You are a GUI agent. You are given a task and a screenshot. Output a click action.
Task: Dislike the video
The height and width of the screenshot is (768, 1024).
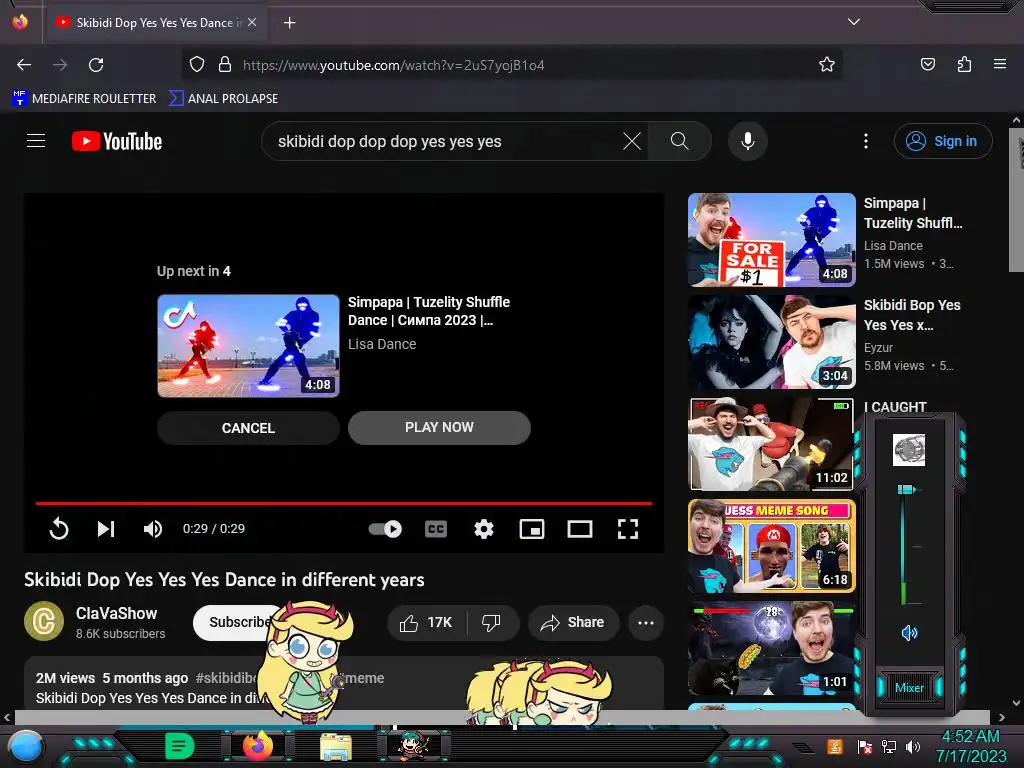click(492, 622)
